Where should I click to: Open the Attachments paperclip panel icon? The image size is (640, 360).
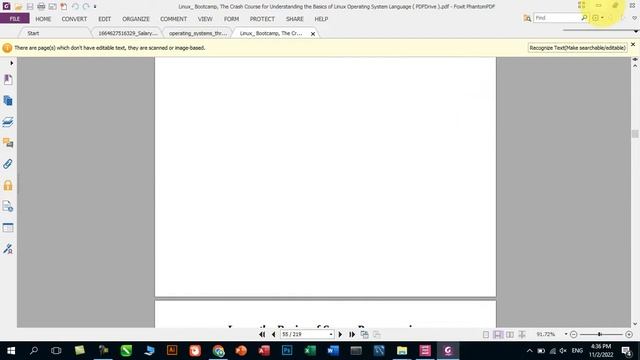point(8,164)
